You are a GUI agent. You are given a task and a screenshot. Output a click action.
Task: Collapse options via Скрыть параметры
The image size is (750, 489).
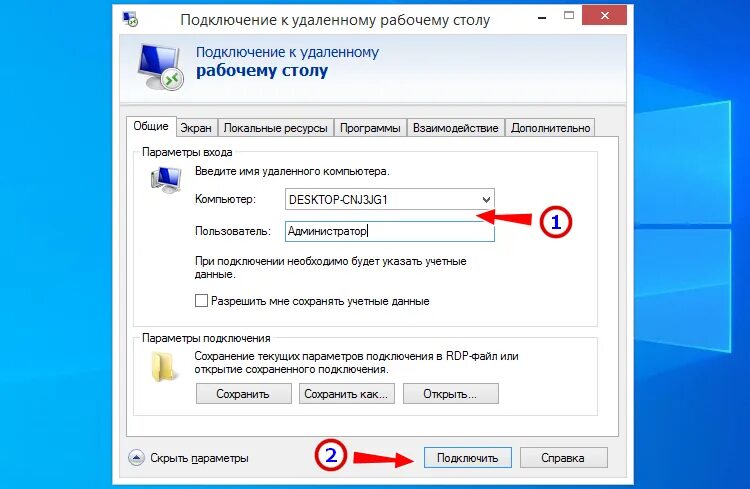(x=199, y=458)
